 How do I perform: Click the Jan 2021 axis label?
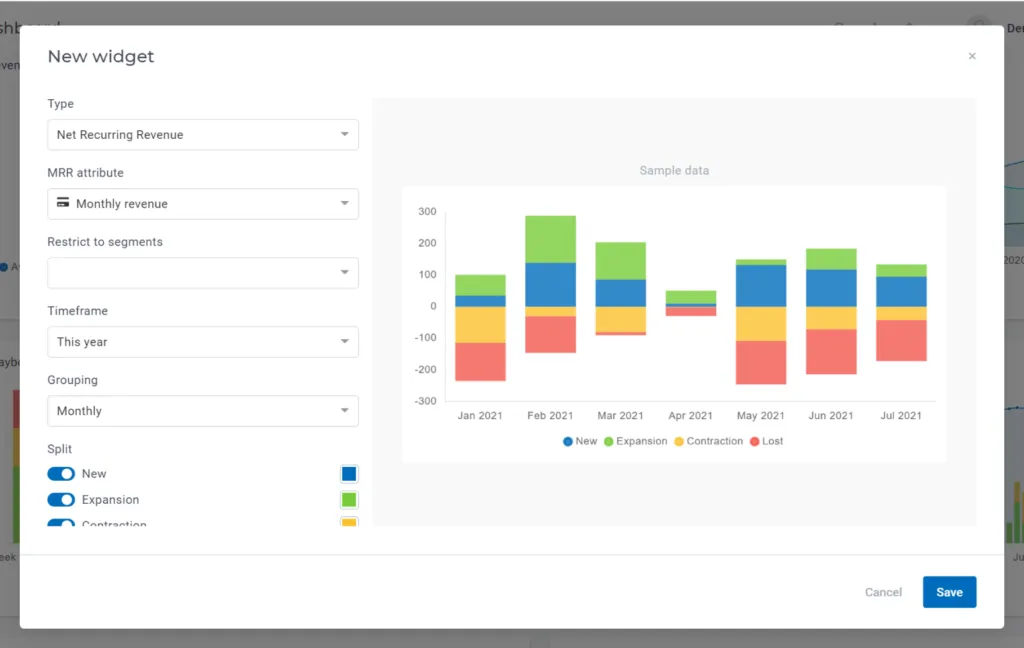[x=480, y=415]
